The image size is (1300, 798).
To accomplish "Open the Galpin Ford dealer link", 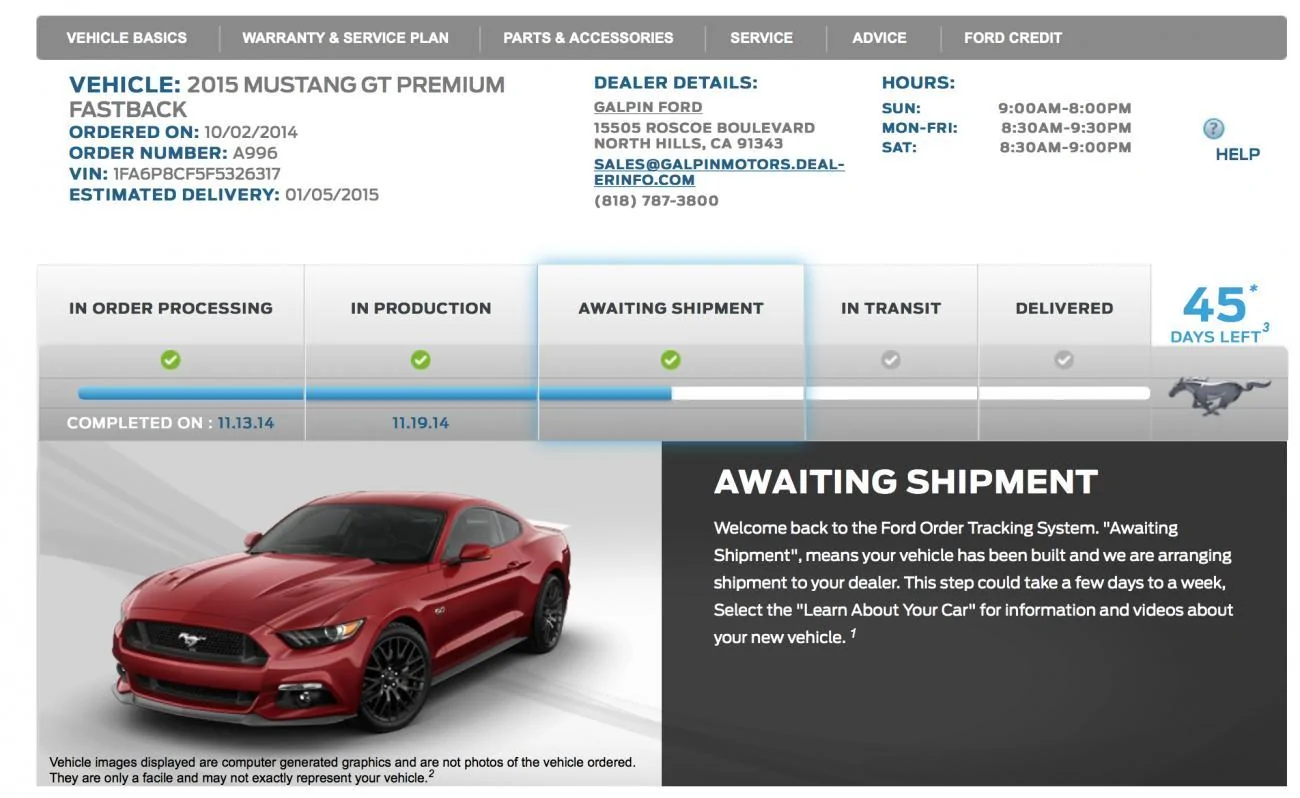I will click(x=648, y=107).
